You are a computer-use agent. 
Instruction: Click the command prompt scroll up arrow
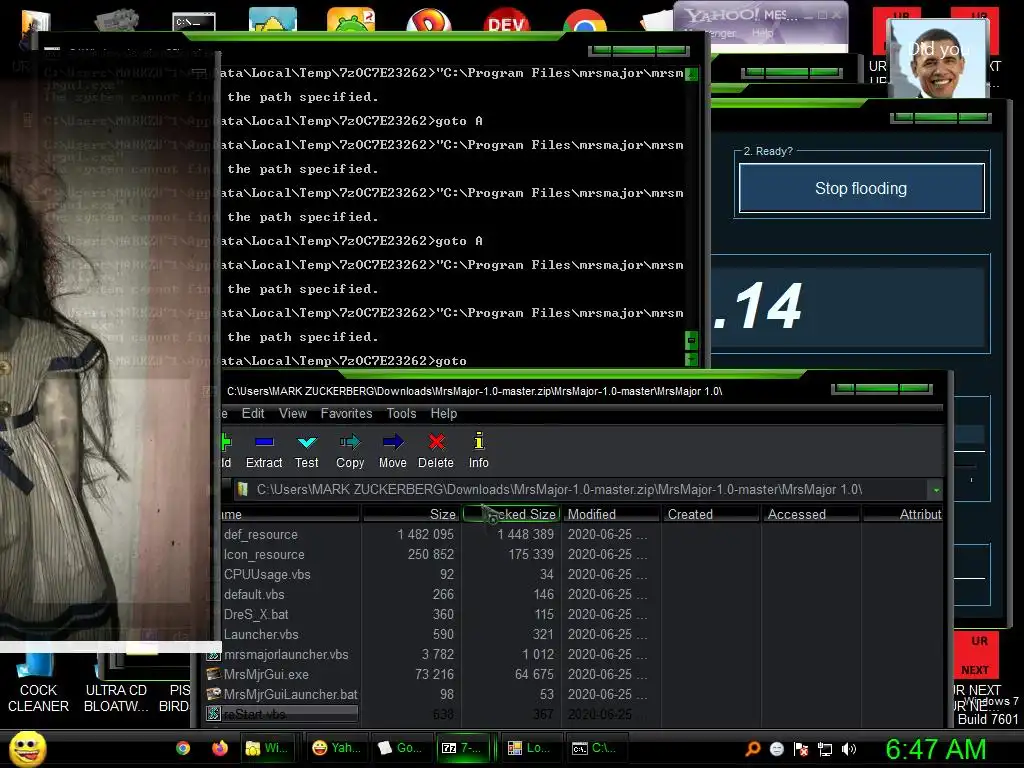691,73
